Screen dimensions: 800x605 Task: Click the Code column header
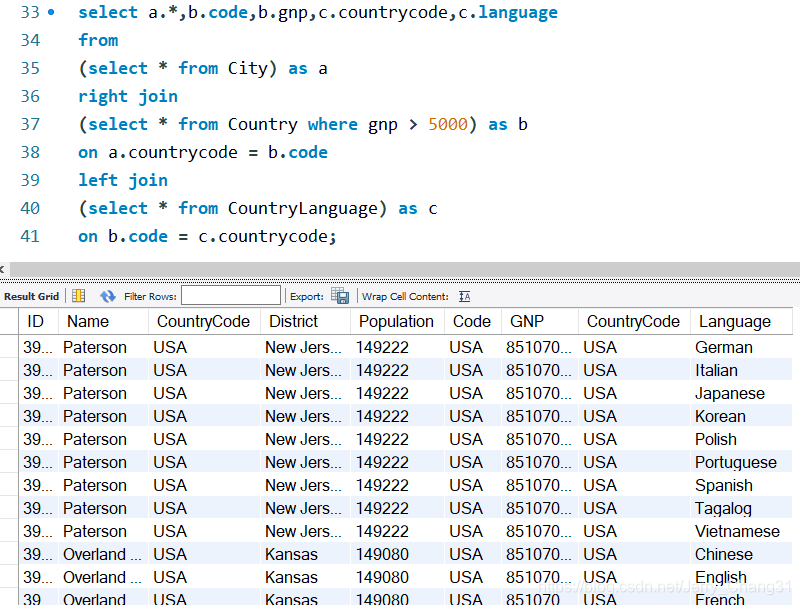click(x=472, y=321)
